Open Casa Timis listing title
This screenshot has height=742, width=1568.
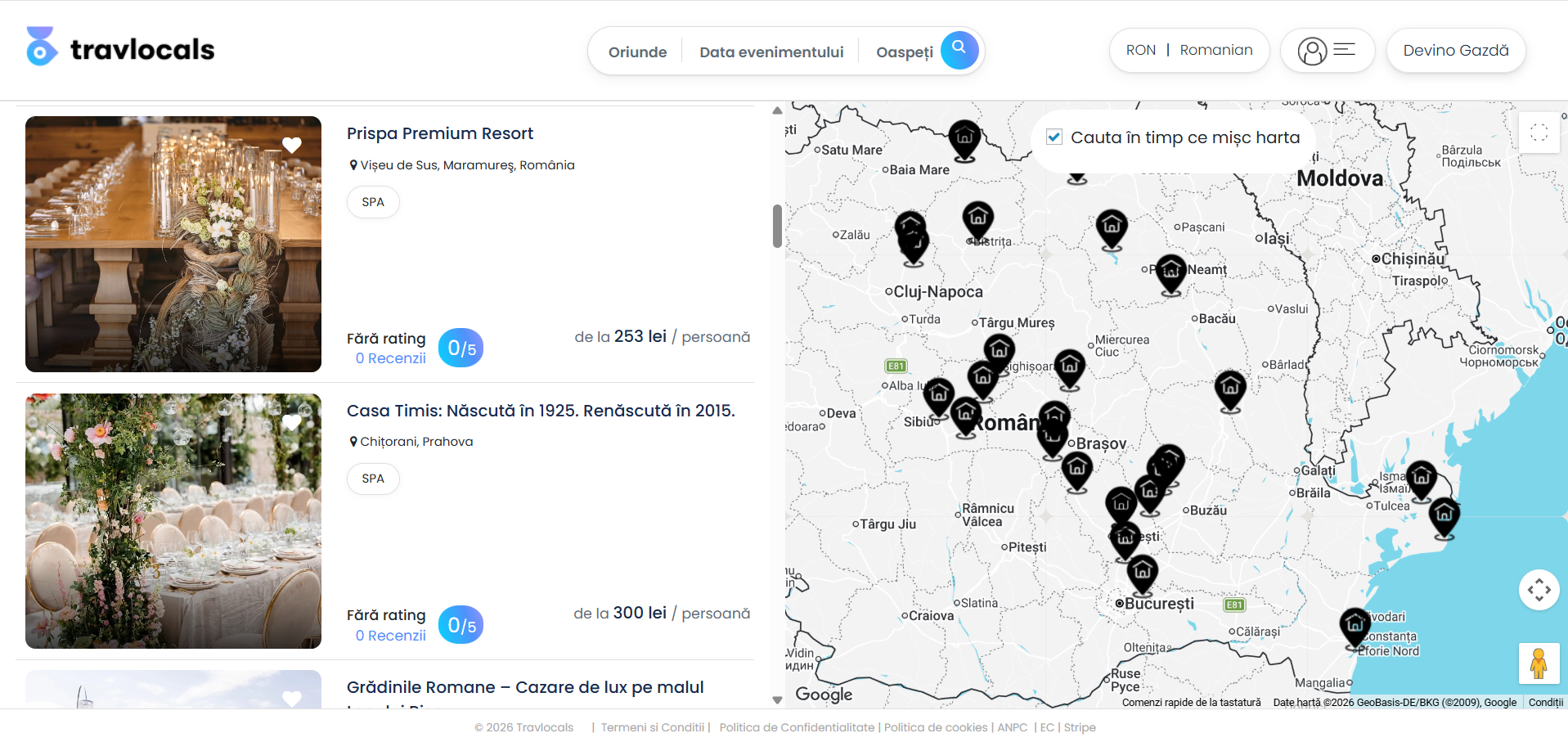[x=541, y=411]
